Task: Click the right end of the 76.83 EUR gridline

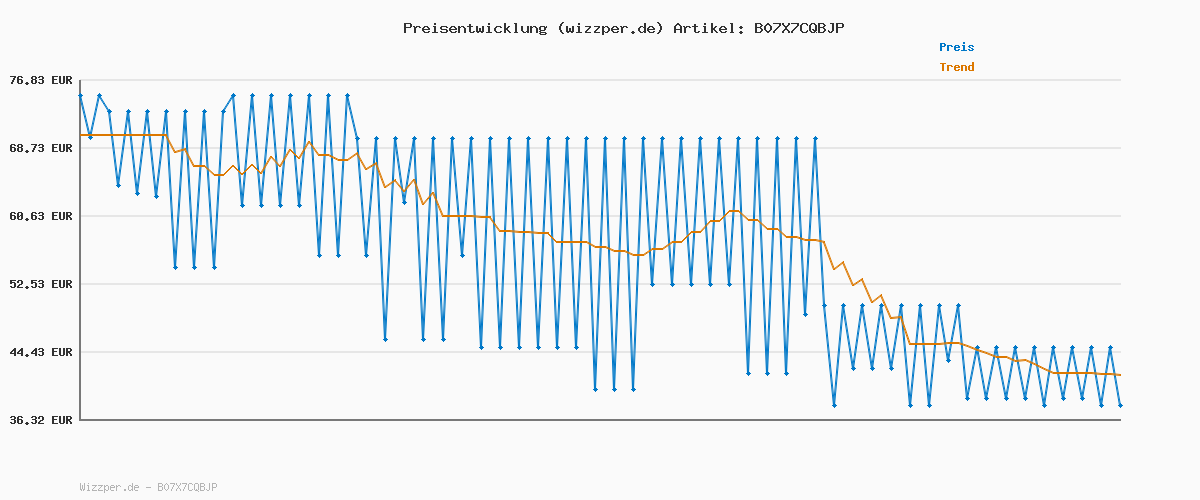Action: pyautogui.click(x=1120, y=80)
